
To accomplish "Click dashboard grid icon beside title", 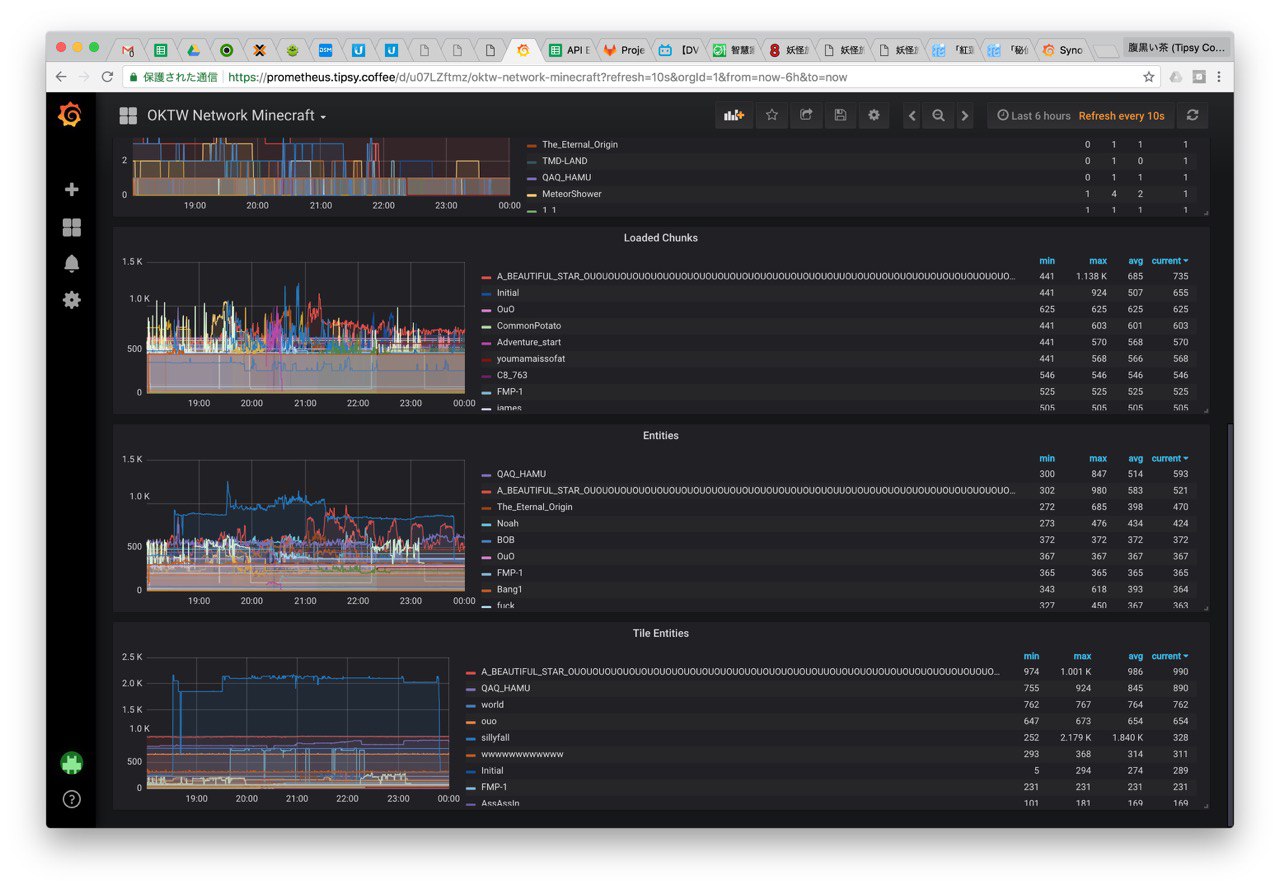I will tap(128, 116).
